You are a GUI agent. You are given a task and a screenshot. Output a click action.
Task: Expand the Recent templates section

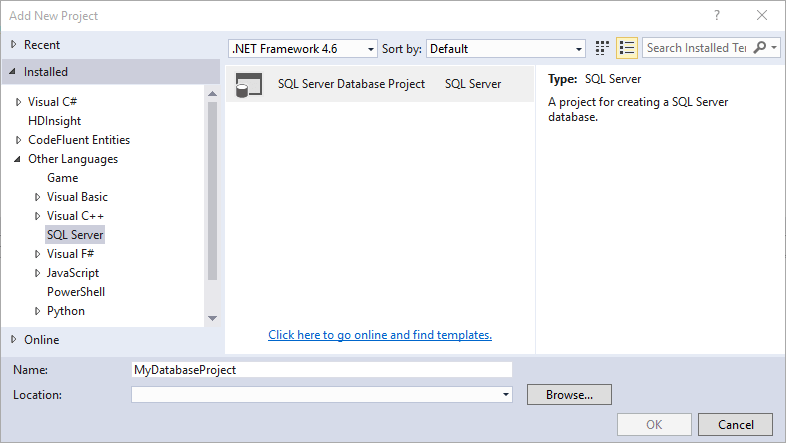(x=13, y=45)
